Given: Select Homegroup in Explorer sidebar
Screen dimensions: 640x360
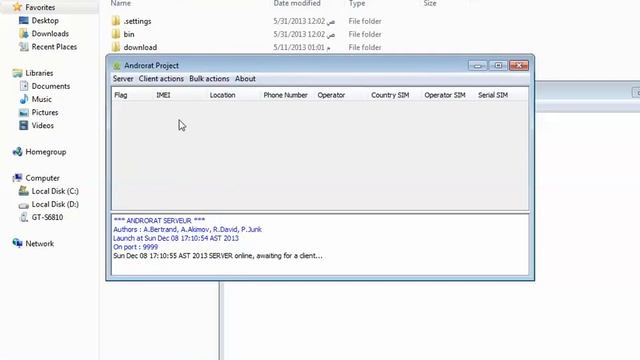Looking at the screenshot, I should 46,152.
